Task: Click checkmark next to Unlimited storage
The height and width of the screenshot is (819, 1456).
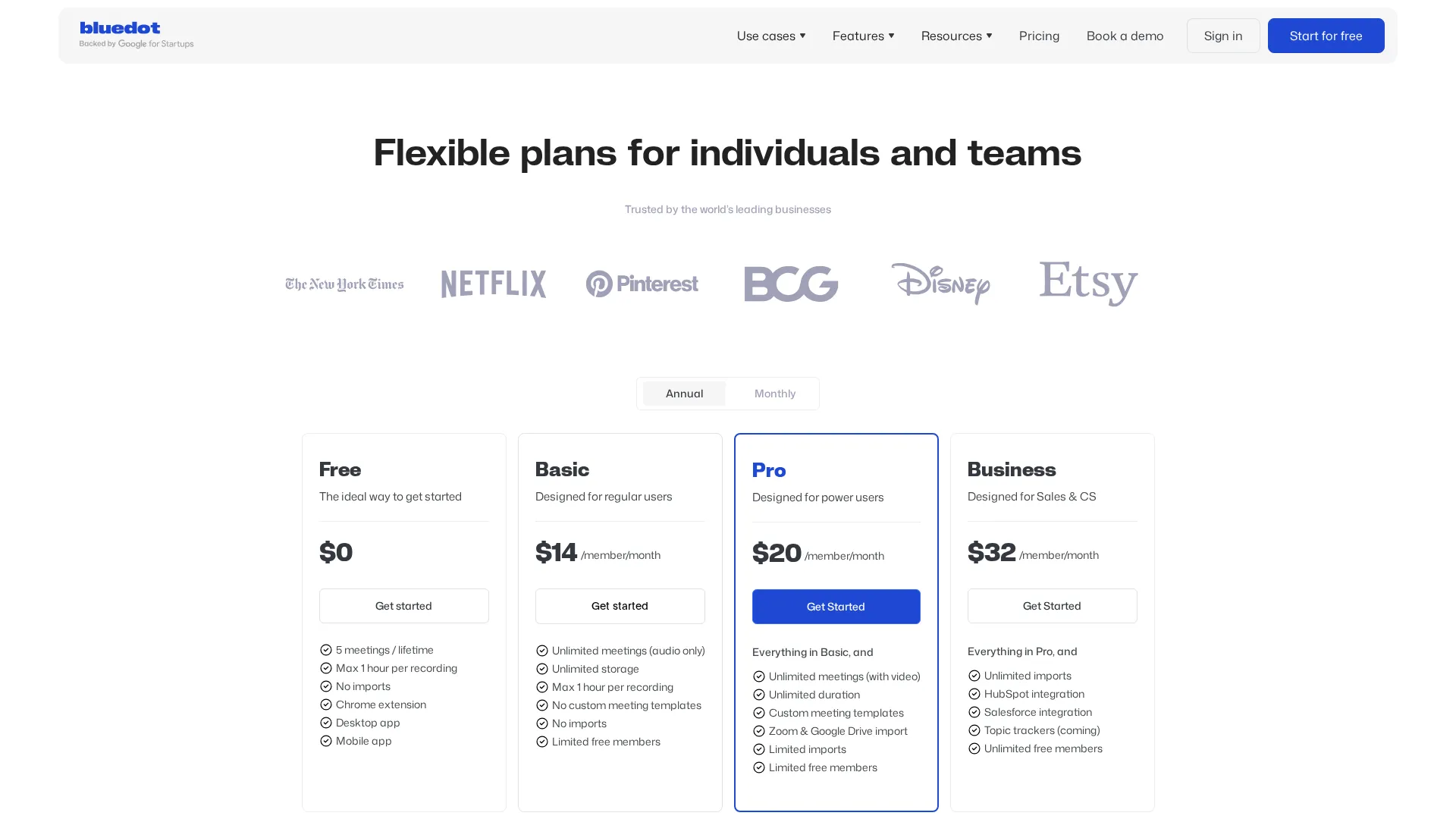Action: [542, 669]
